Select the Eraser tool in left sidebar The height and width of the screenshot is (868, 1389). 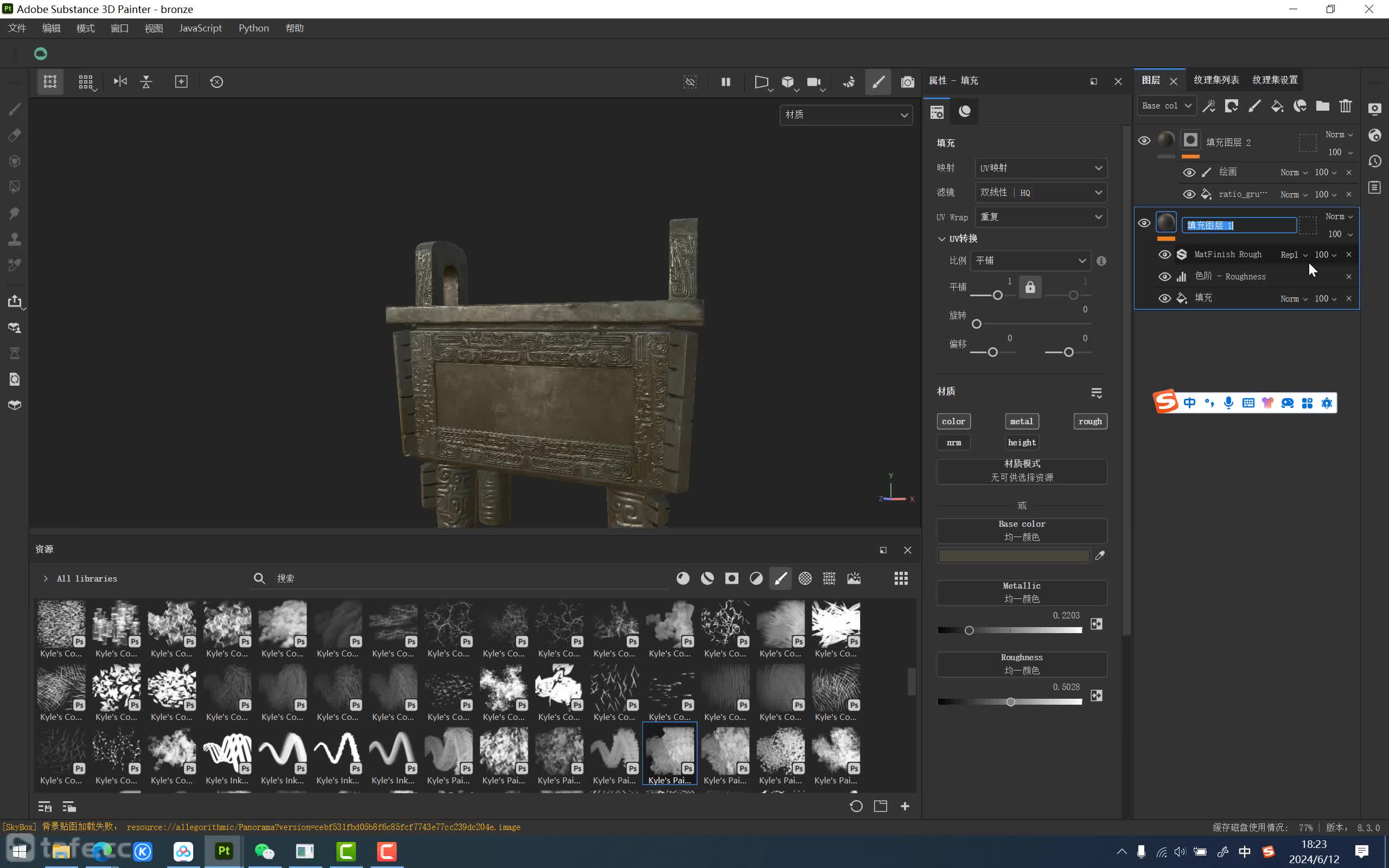(15, 136)
